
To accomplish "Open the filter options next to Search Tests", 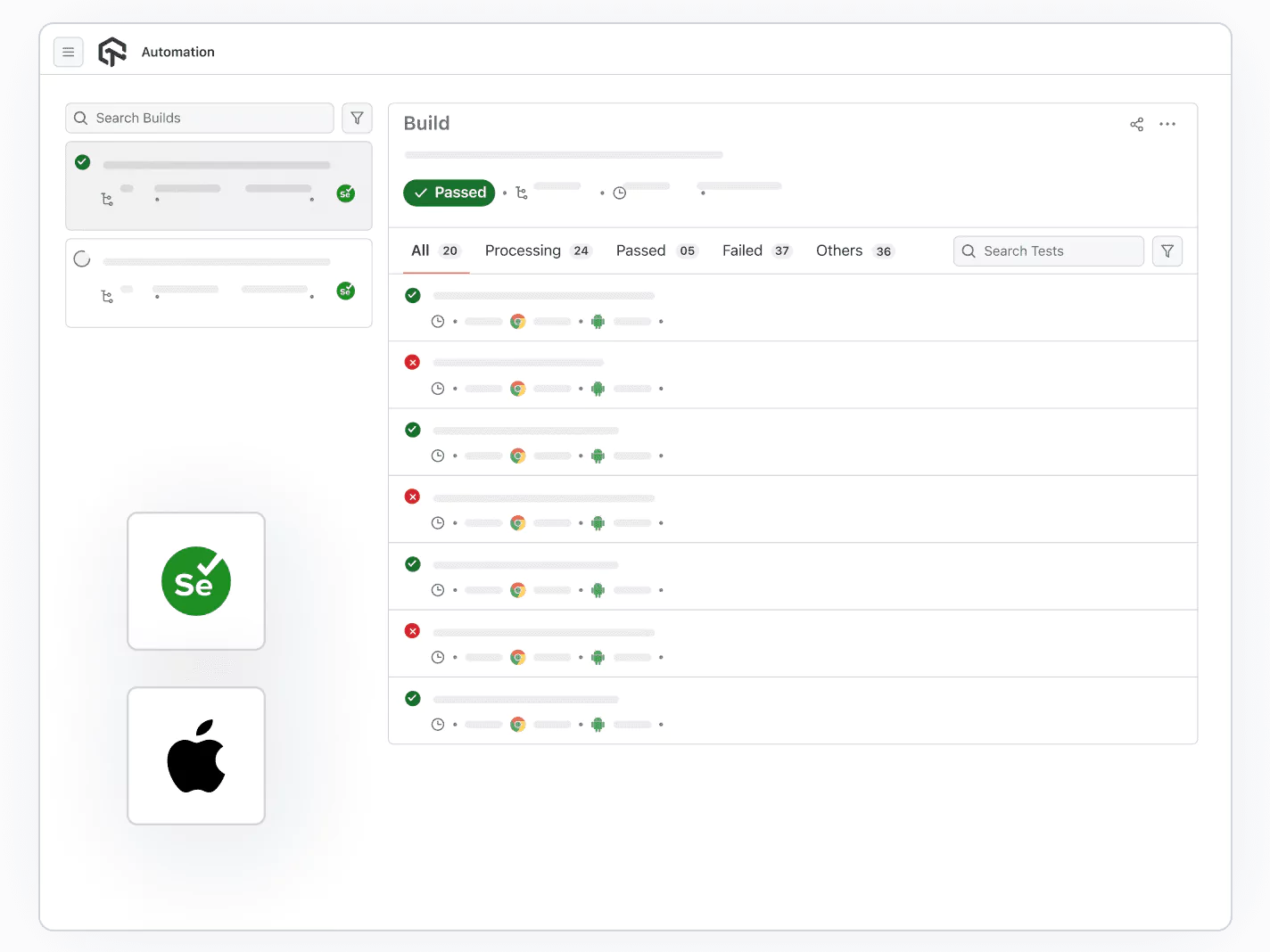I will [x=1167, y=250].
